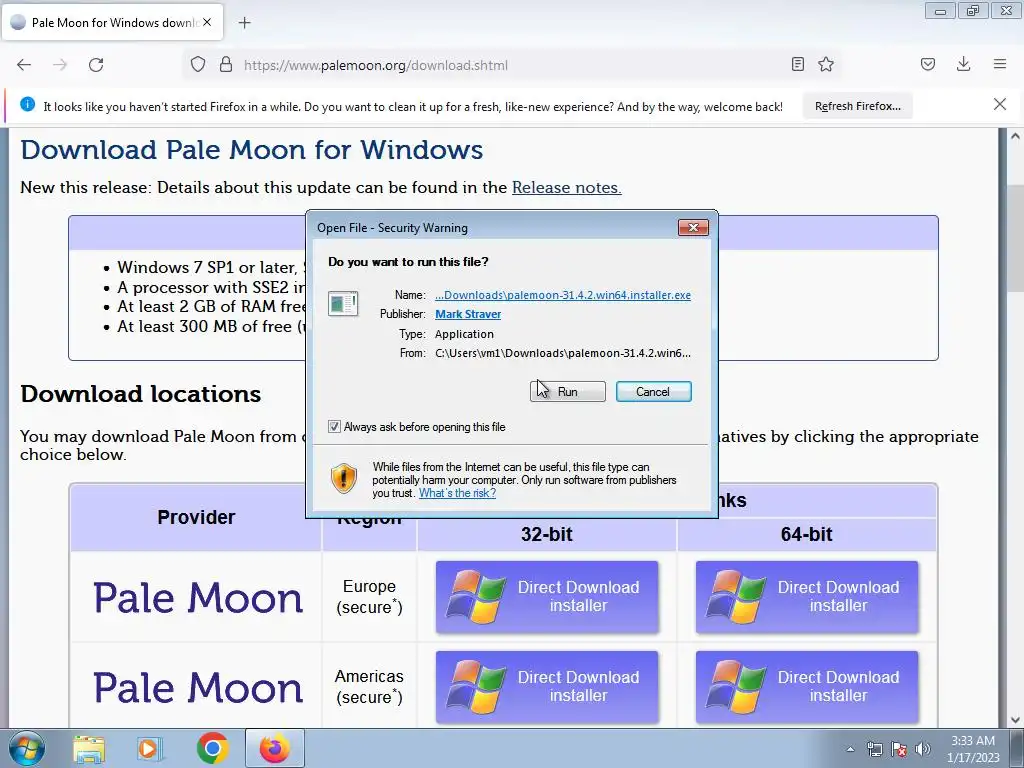Click the Pale Moon logo in Europe row
The height and width of the screenshot is (768, 1024).
[198, 598]
